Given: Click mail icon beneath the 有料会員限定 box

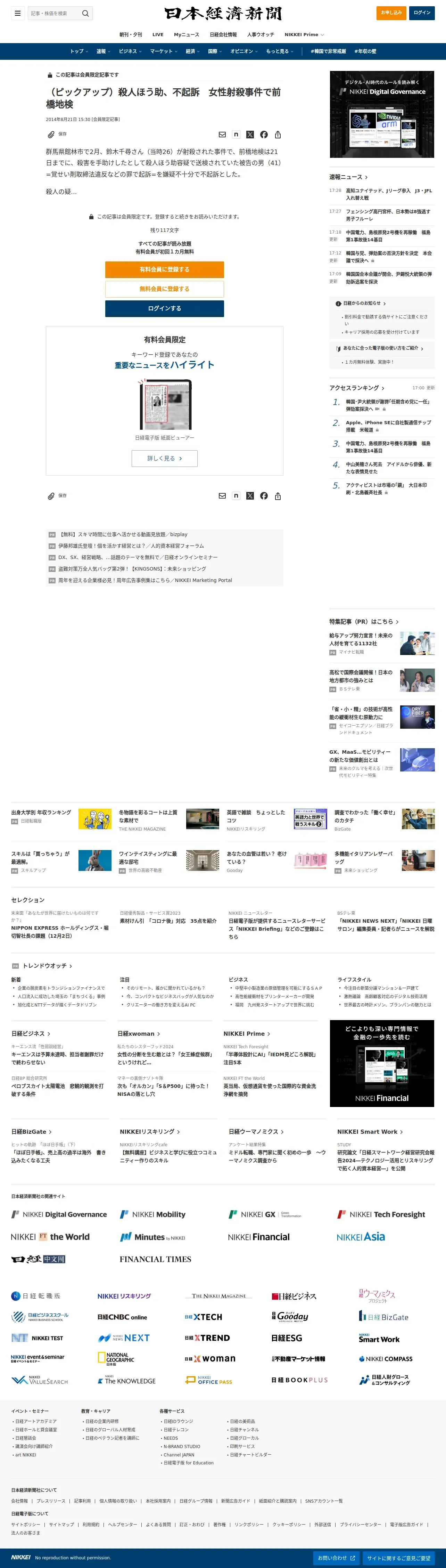Looking at the screenshot, I should tap(222, 496).
